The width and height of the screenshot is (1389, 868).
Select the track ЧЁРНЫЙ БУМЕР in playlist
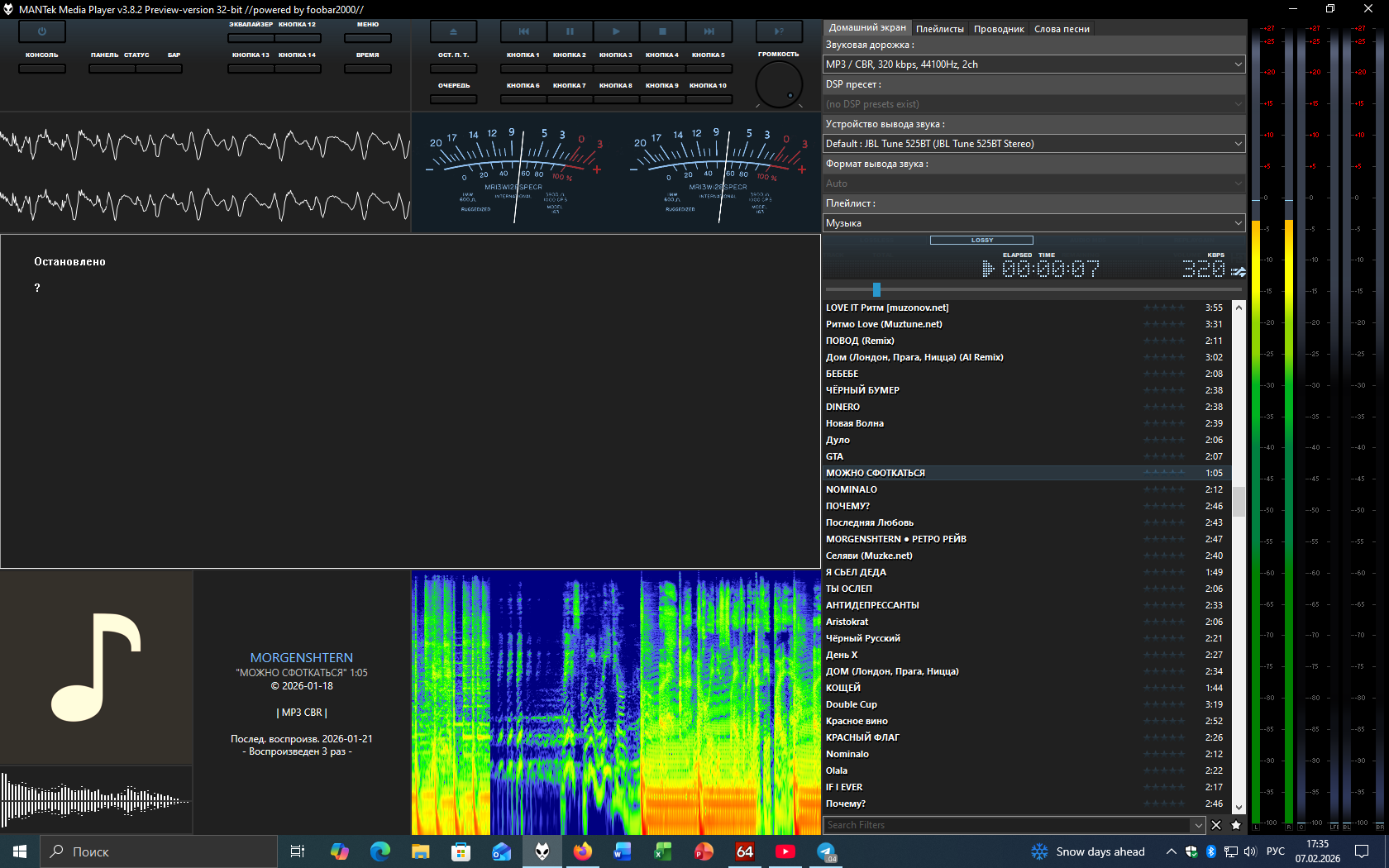pos(862,390)
